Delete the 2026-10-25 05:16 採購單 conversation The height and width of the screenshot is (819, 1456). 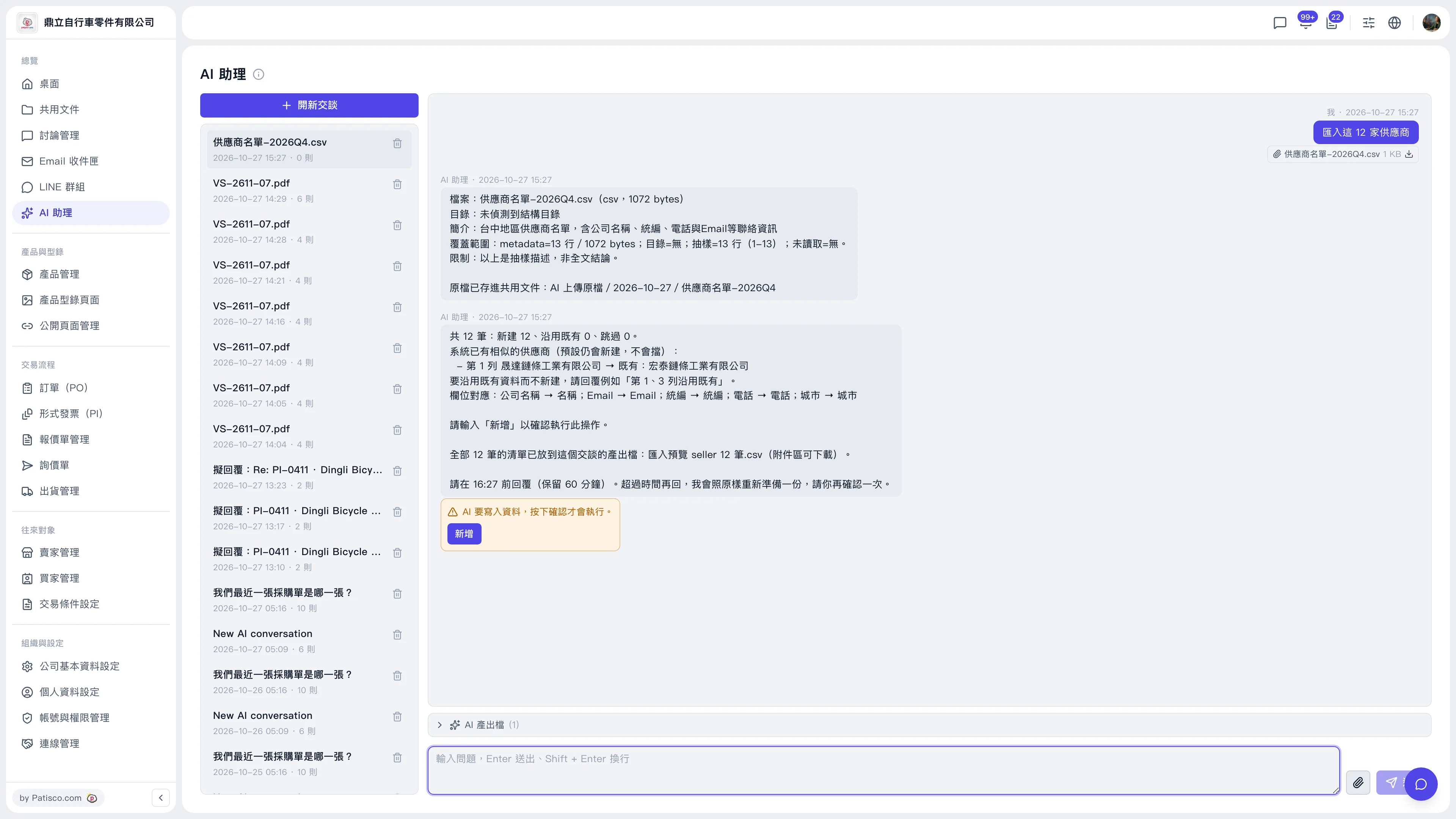(x=397, y=758)
